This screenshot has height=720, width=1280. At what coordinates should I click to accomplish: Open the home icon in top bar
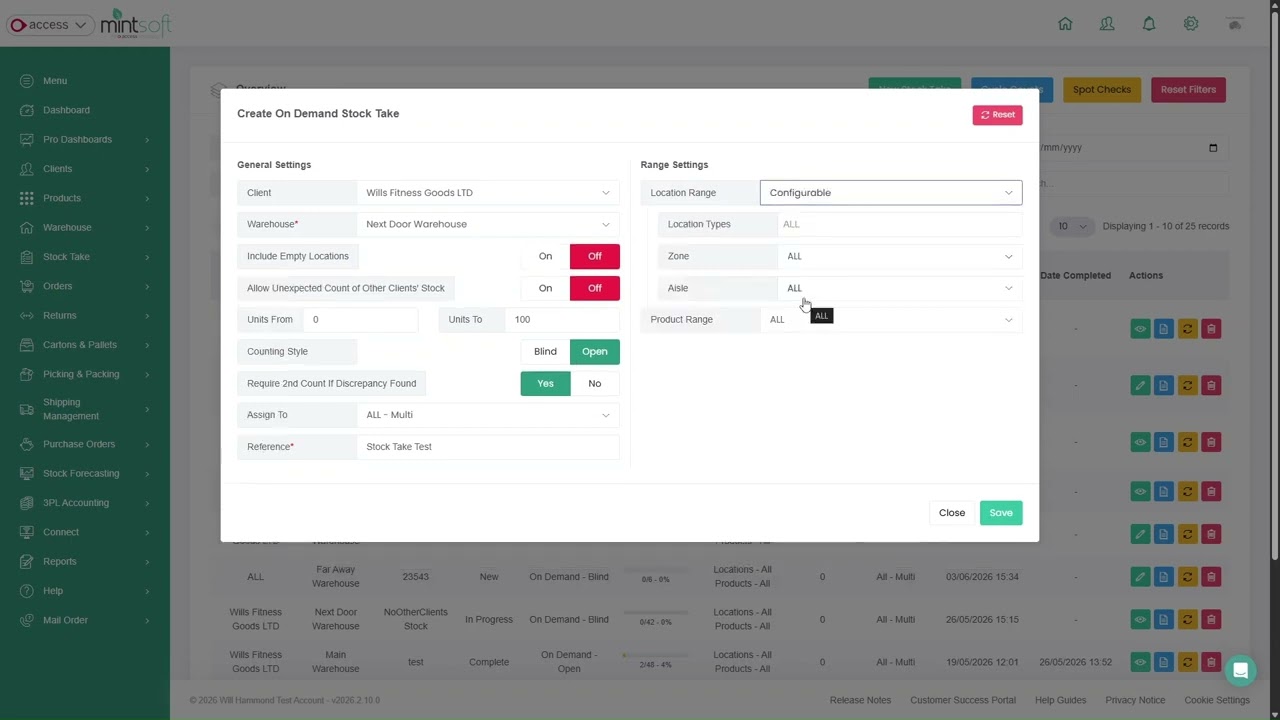(x=1065, y=24)
